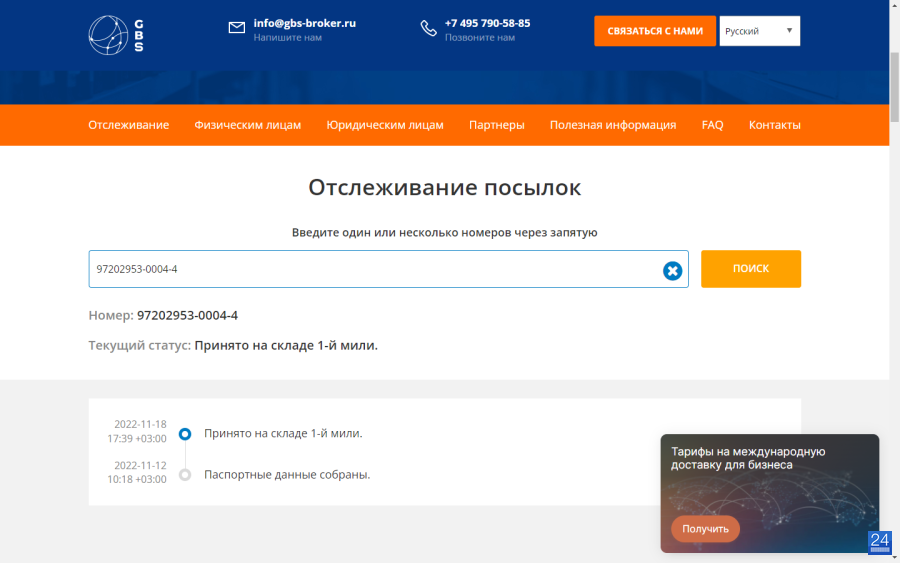Open the Полезная информация menu item
This screenshot has width=900, height=563.
pos(613,125)
